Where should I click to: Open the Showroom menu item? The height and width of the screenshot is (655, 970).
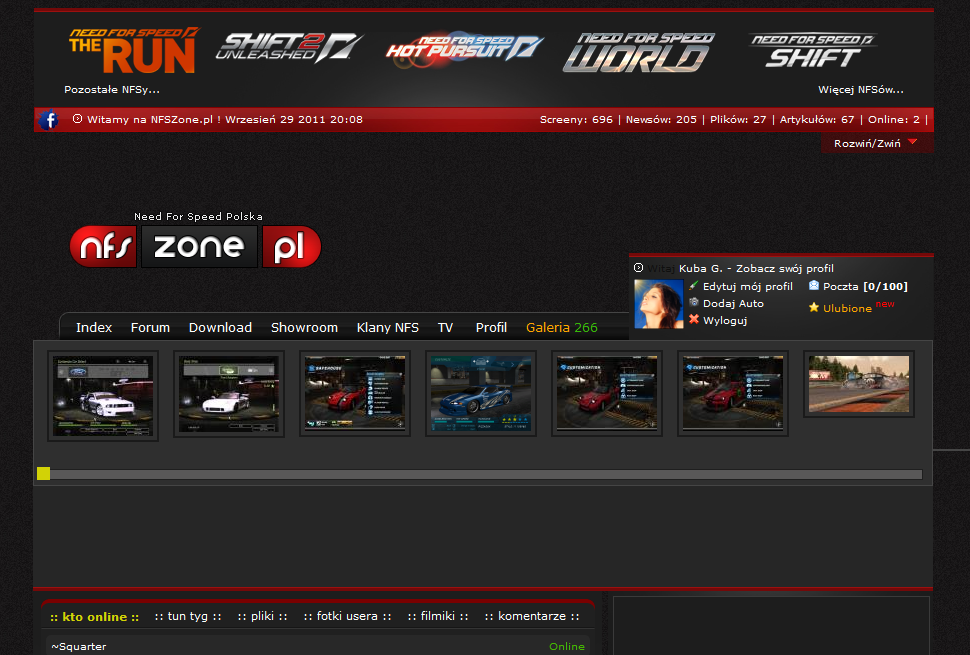click(x=304, y=327)
